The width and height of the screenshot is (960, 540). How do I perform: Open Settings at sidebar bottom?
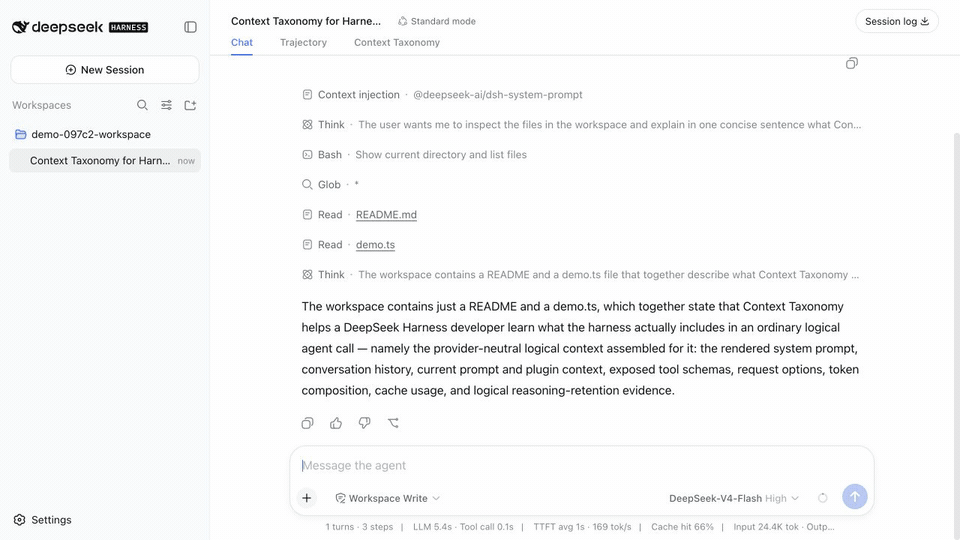(43, 520)
